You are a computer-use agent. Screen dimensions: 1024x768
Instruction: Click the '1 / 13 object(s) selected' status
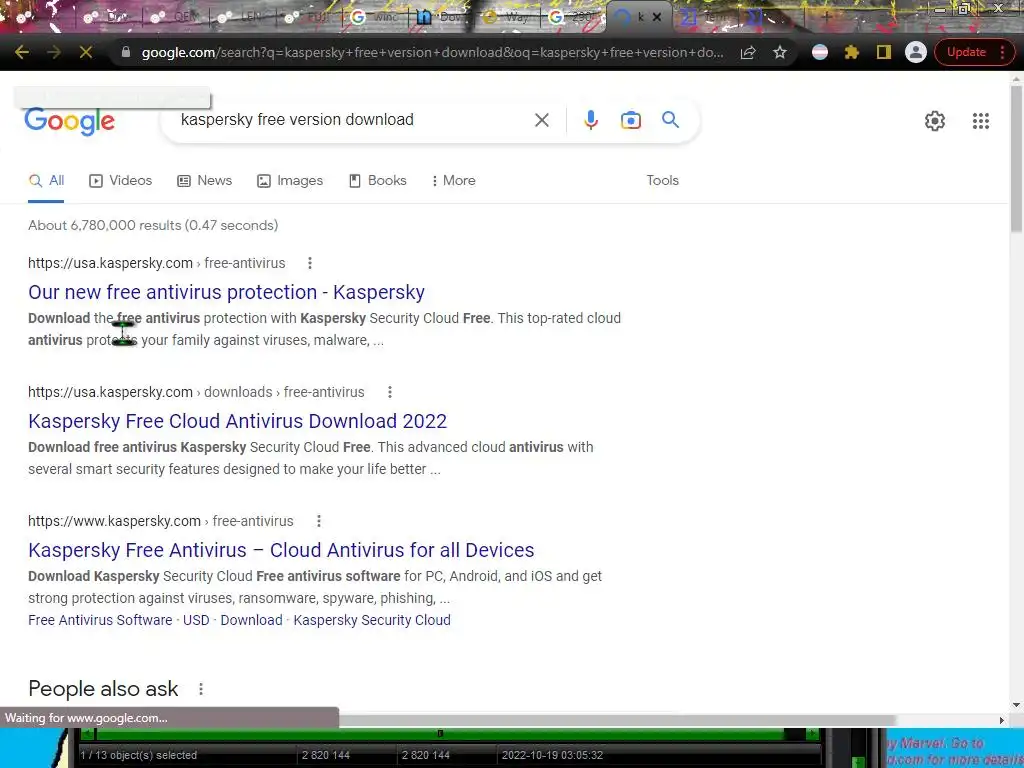138,756
